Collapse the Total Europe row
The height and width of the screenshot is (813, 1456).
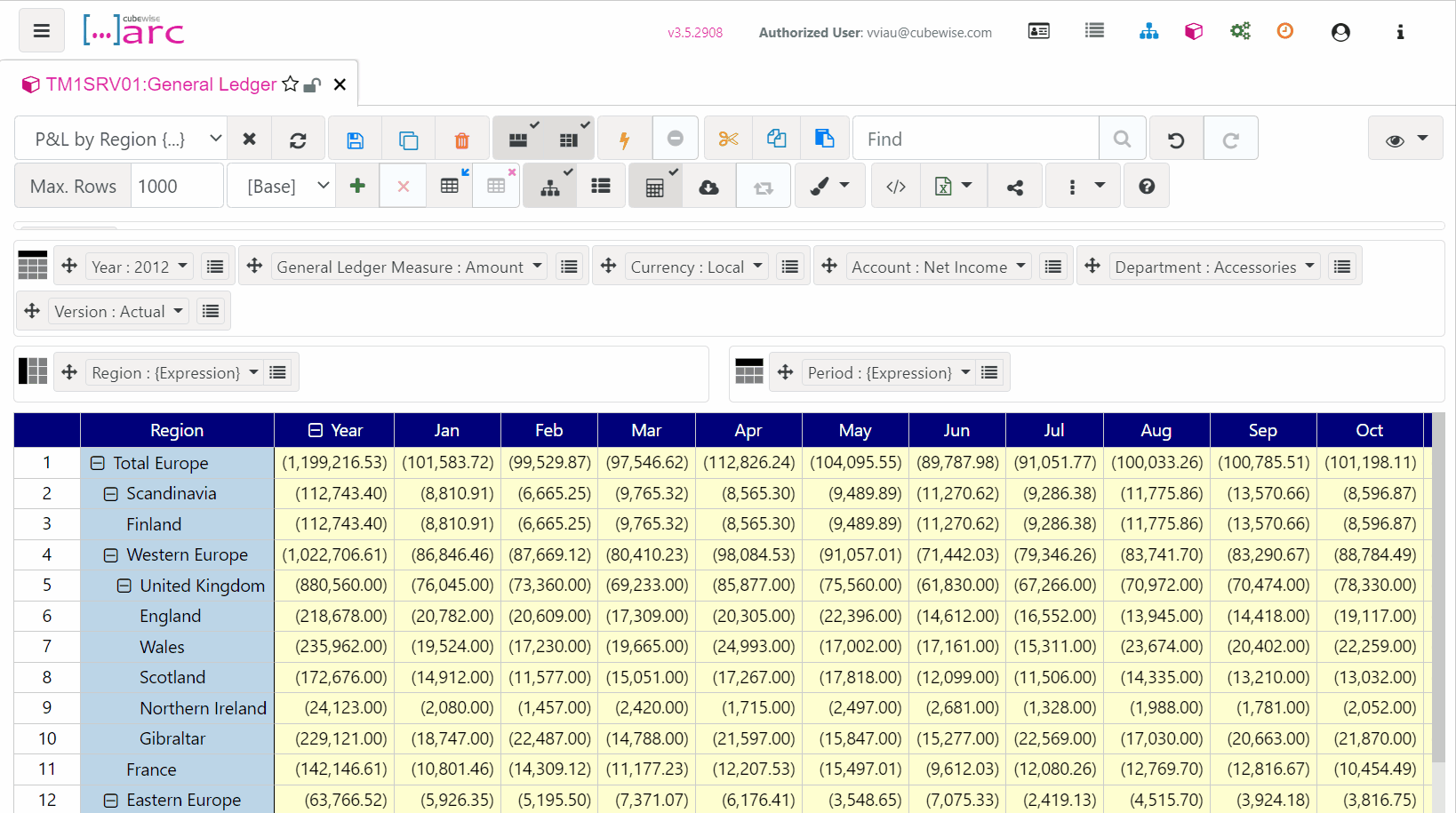pos(98,463)
